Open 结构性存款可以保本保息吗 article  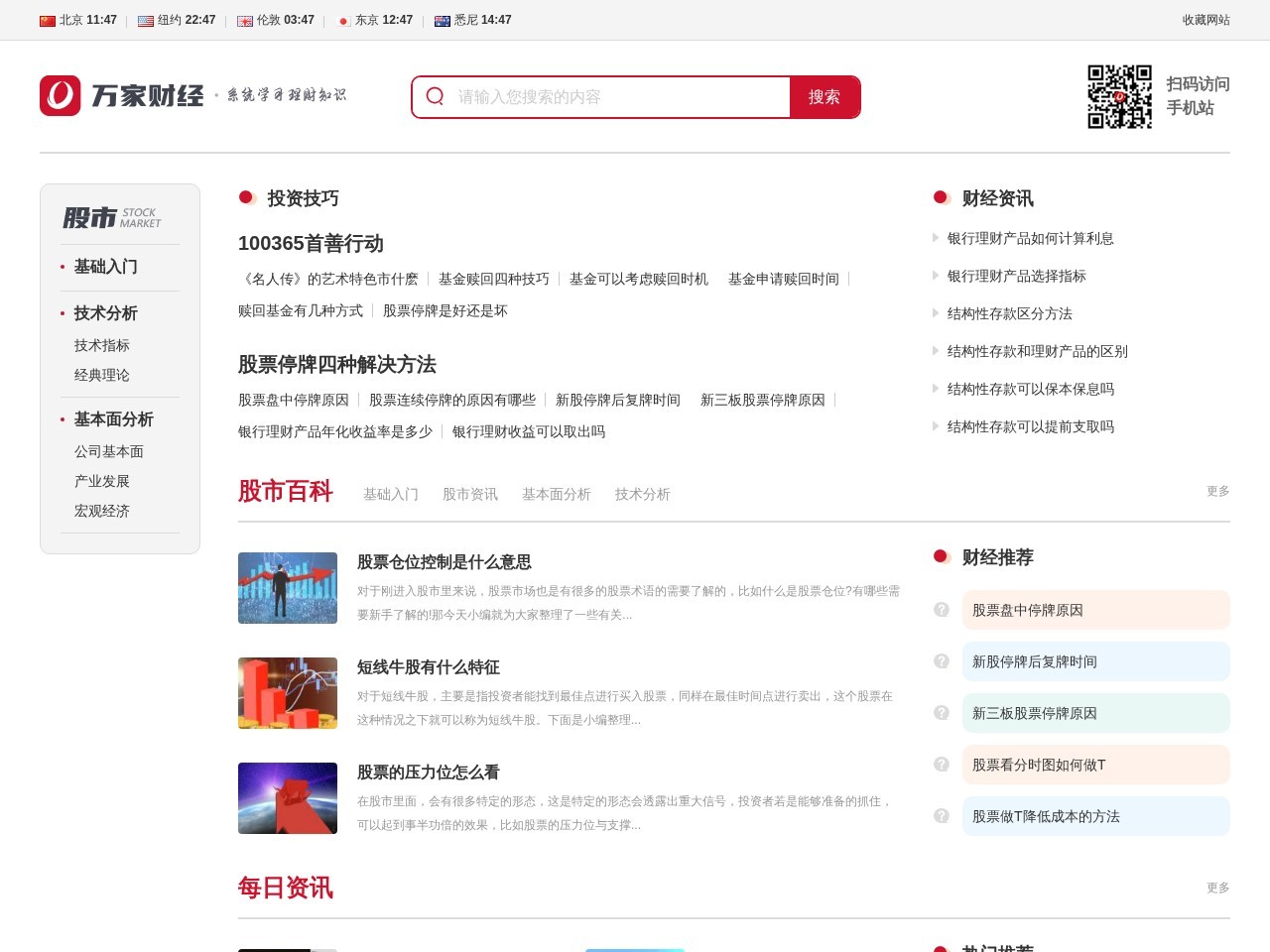click(x=1031, y=389)
